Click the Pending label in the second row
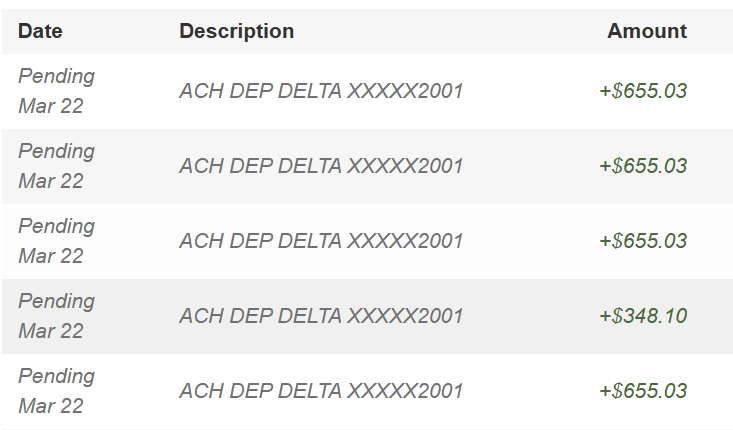Screen dimensions: 733x430 pyautogui.click(x=57, y=151)
